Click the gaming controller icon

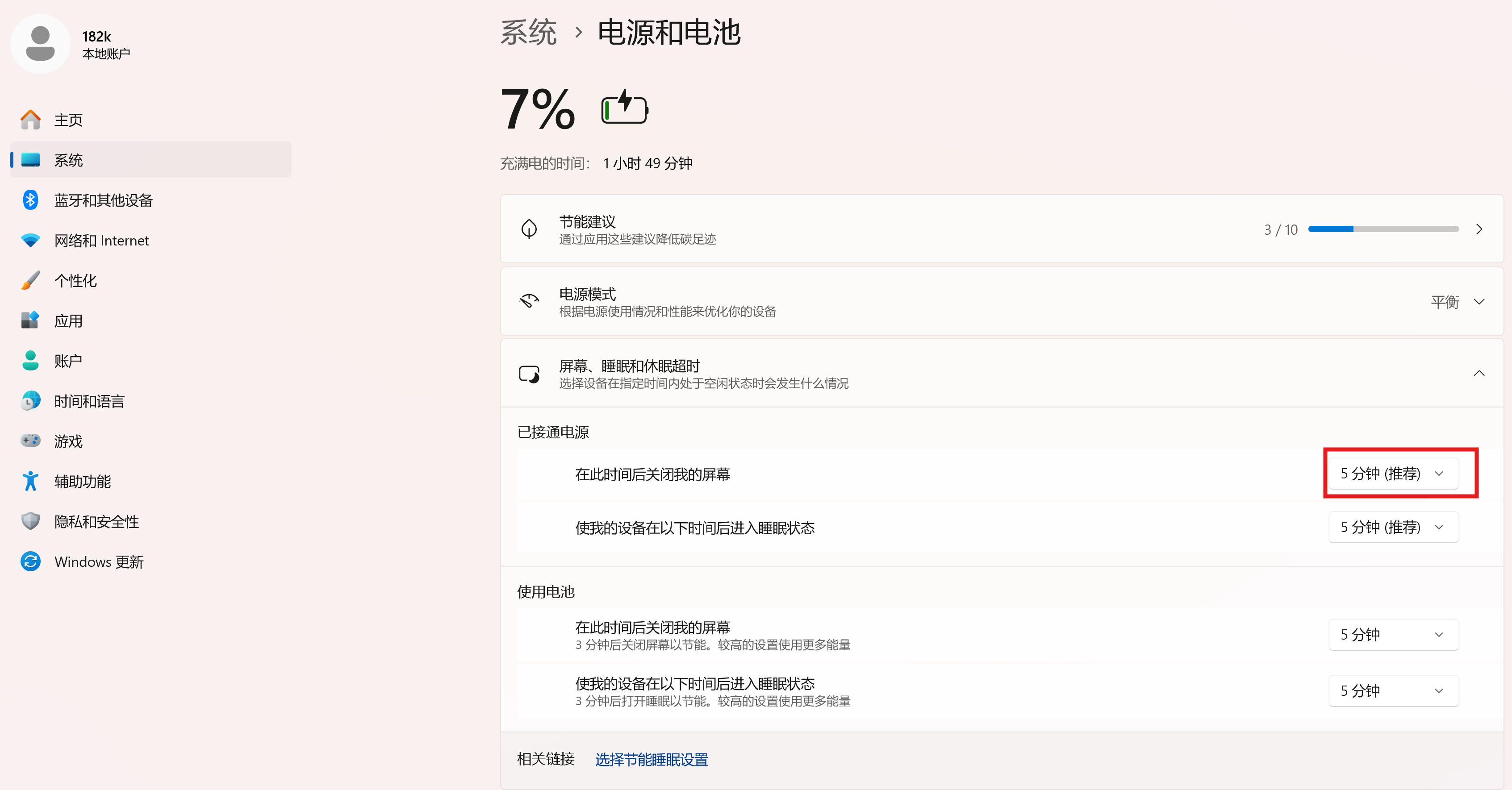point(30,441)
